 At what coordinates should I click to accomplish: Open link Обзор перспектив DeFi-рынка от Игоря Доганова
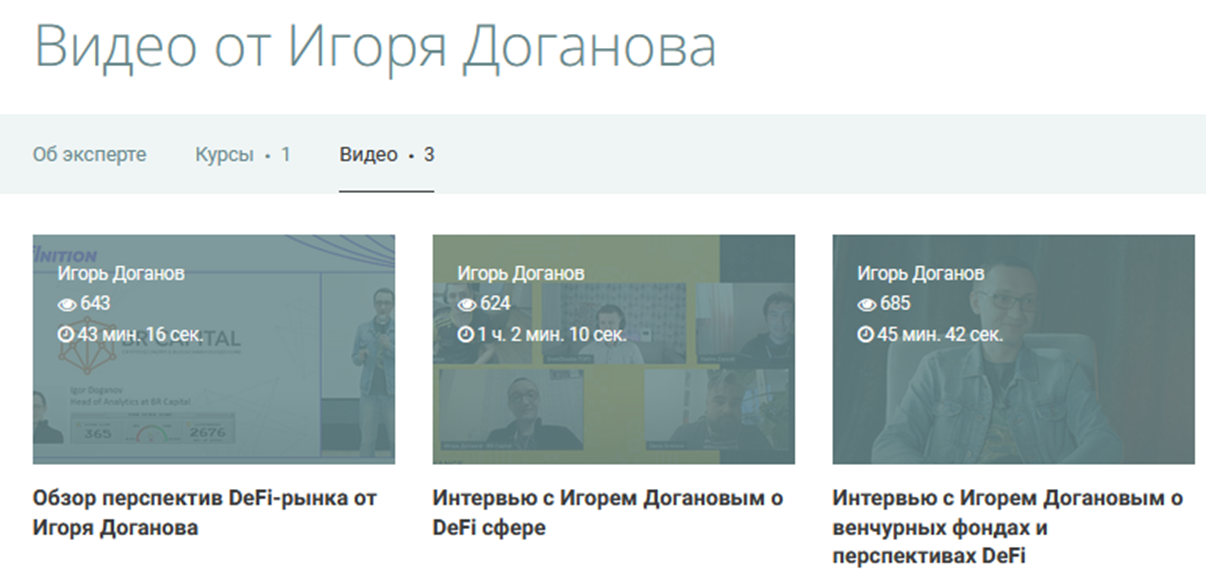[205, 513]
